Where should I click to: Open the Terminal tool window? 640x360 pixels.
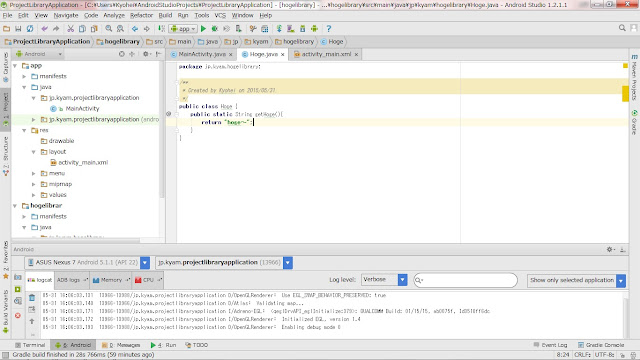point(30,345)
